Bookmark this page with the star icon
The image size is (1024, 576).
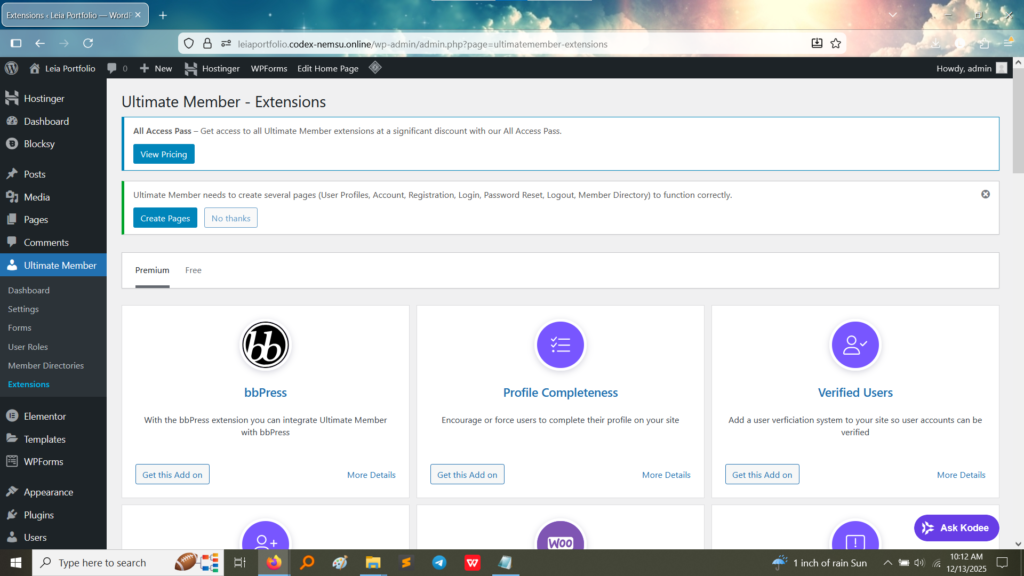(836, 43)
